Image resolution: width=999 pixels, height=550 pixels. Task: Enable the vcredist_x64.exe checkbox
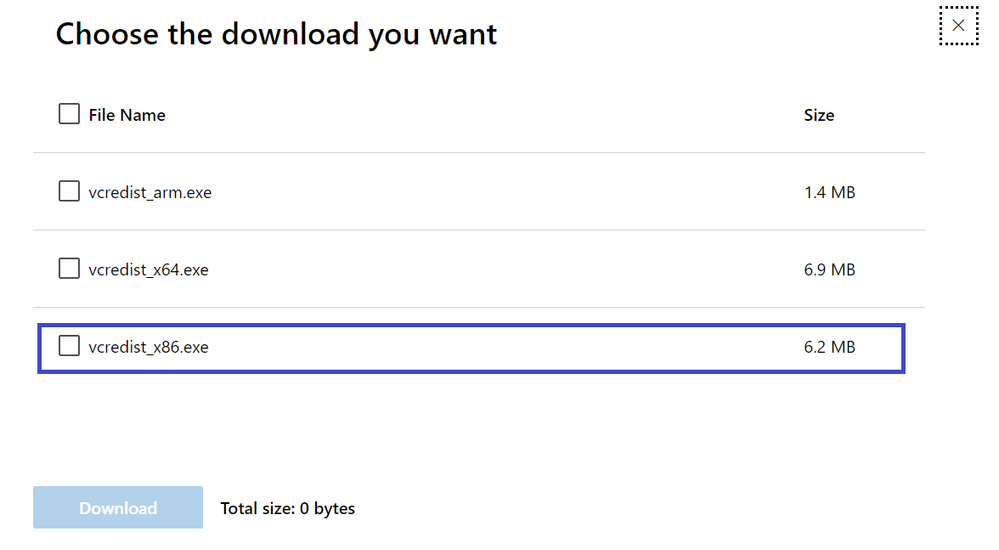(69, 269)
